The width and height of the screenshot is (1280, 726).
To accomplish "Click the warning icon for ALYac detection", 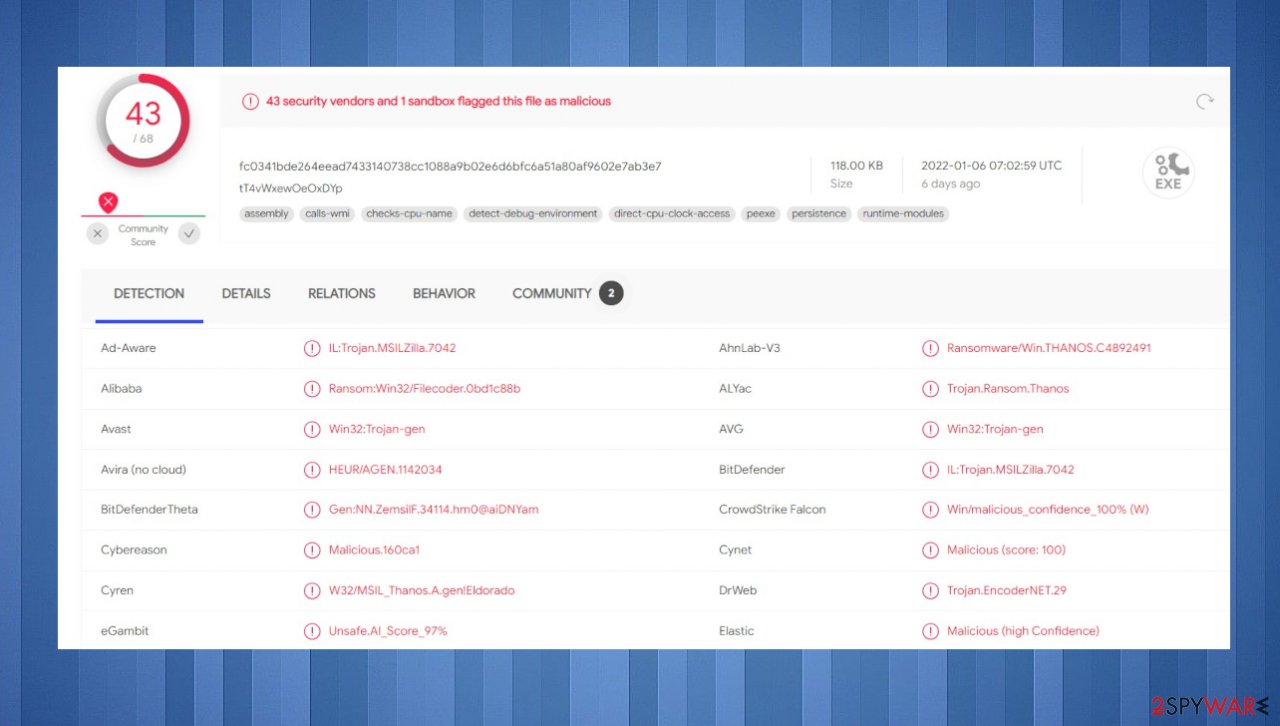I will point(930,388).
